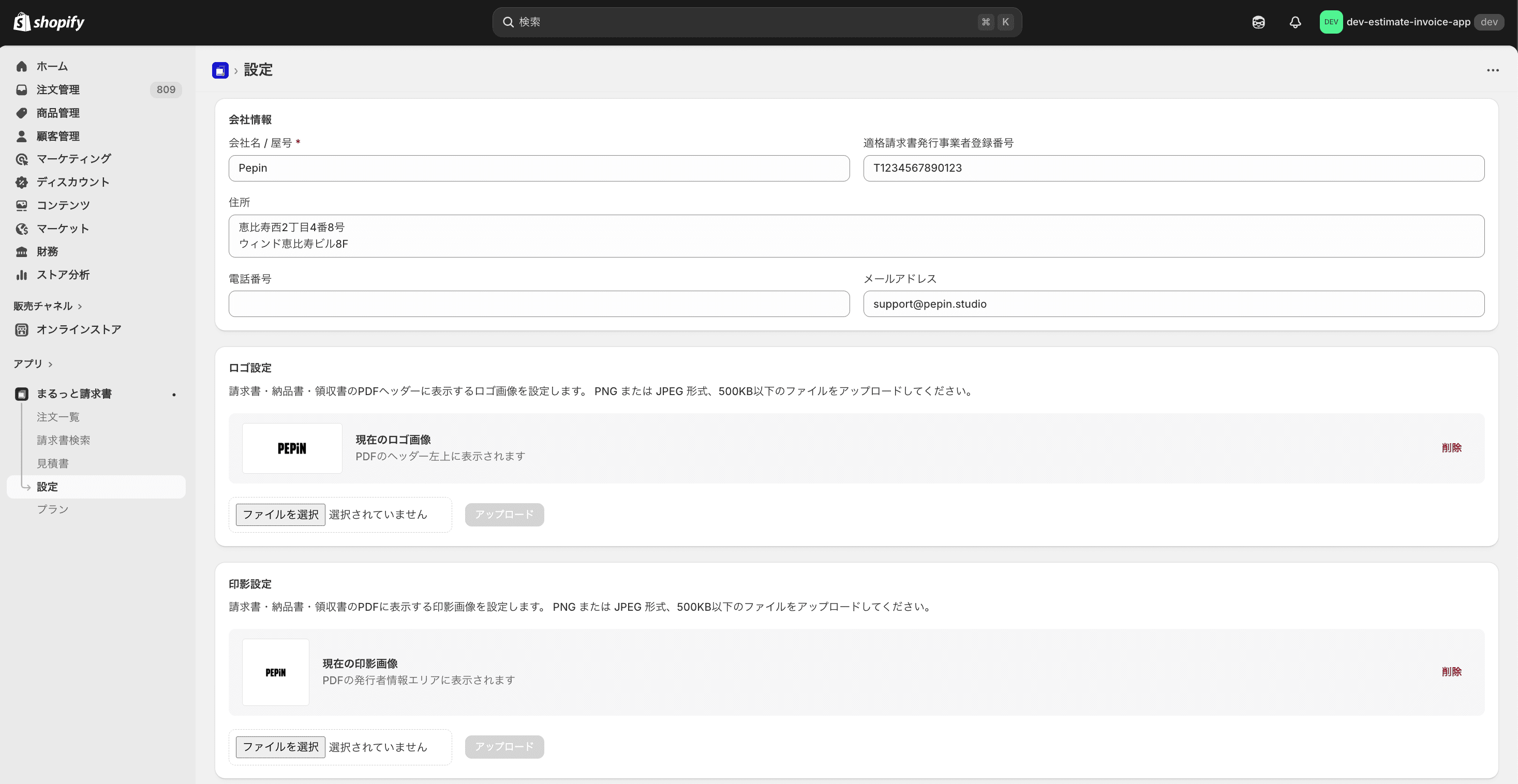Image resolution: width=1518 pixels, height=784 pixels.
Task: Click 削除 next to the current logo image
Action: click(1451, 448)
